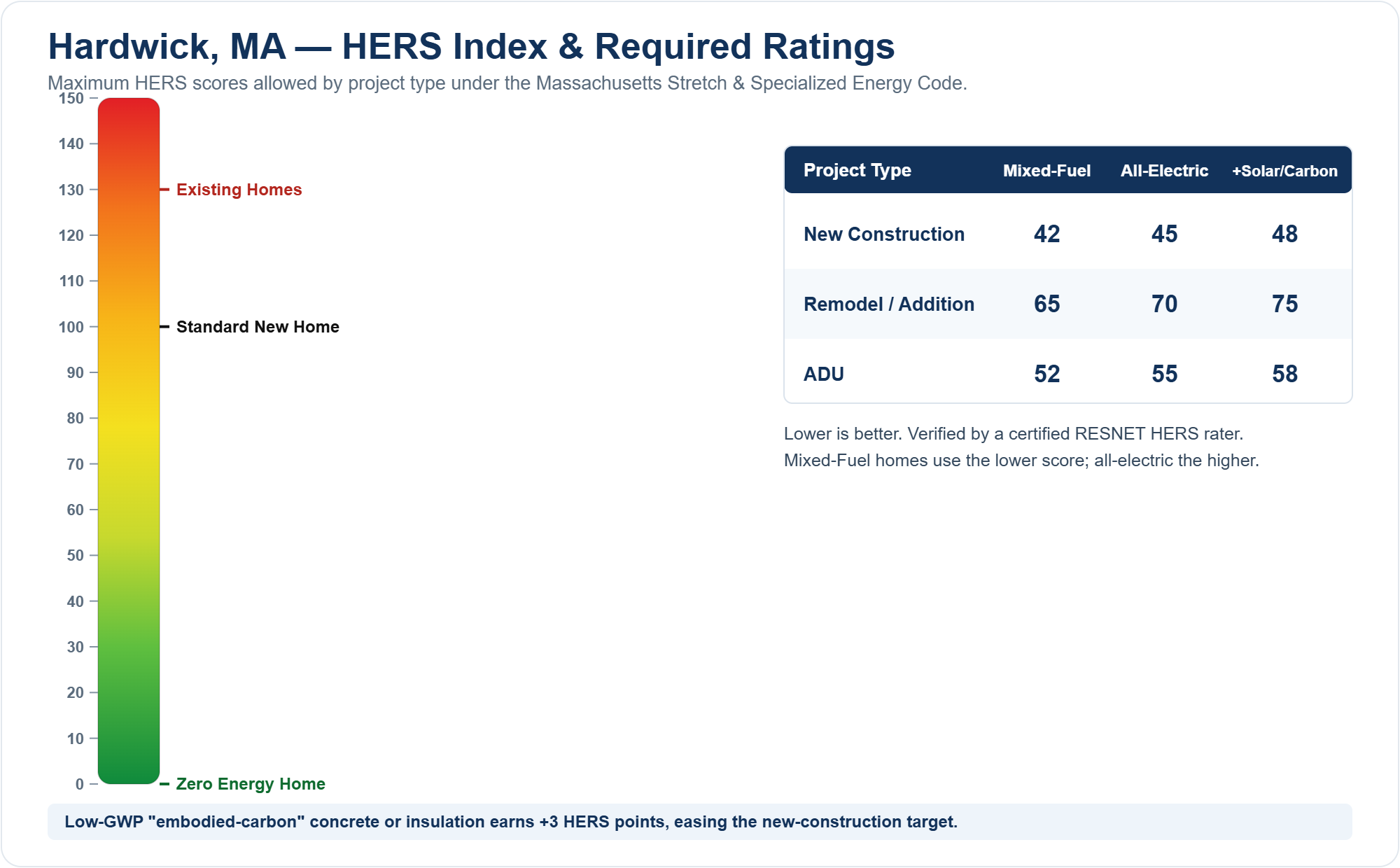Click the 'Lower is better' note line
Image resolution: width=1400 pixels, height=868 pixels.
click(1014, 434)
